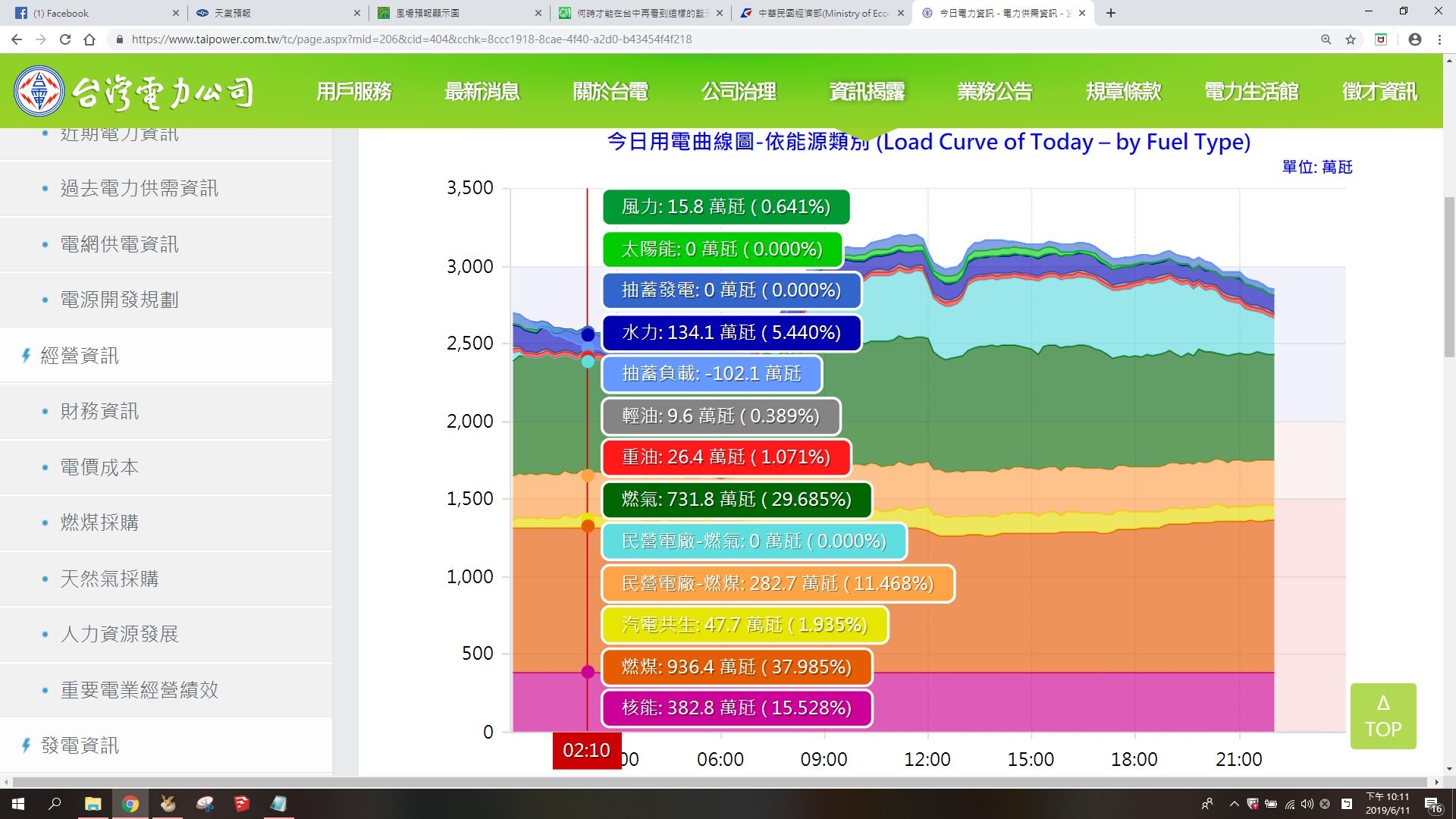Screen dimensions: 1456x819
Task: Open a new browser tab
Action: click(1111, 13)
